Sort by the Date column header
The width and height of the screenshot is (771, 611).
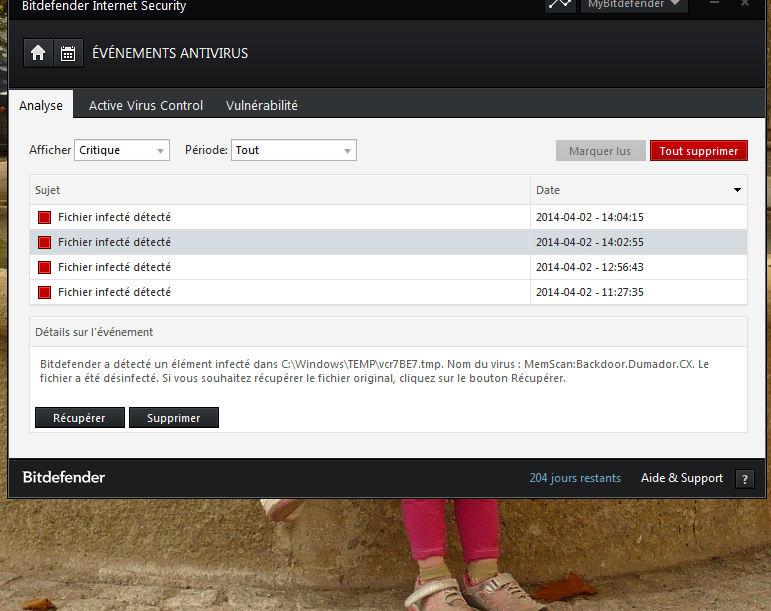(x=639, y=190)
